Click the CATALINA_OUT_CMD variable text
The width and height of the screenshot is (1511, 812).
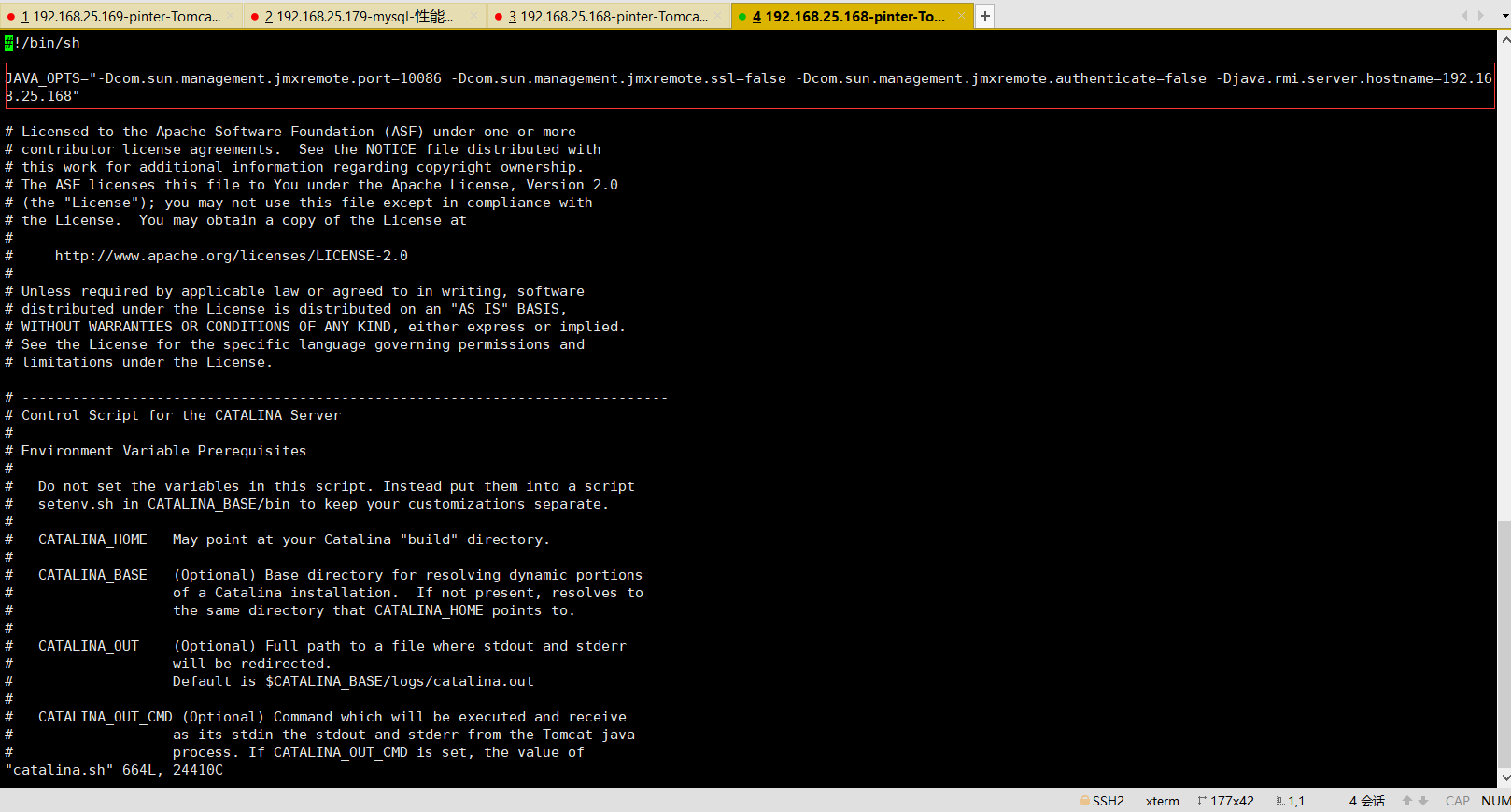(106, 717)
